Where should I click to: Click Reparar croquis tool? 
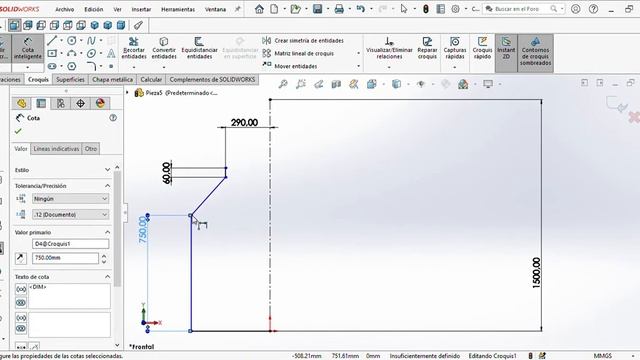coord(427,48)
